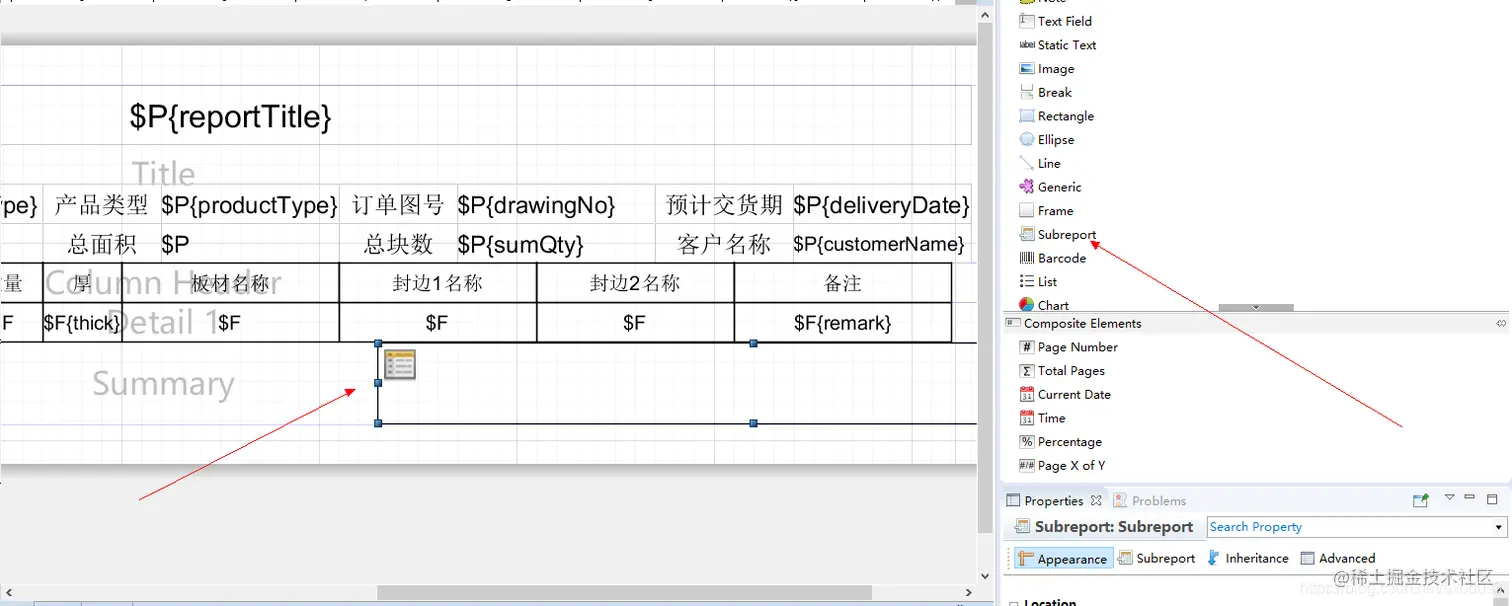Viewport: 1512px width, 606px height.
Task: Switch to the Problems tab
Action: pos(1150,501)
